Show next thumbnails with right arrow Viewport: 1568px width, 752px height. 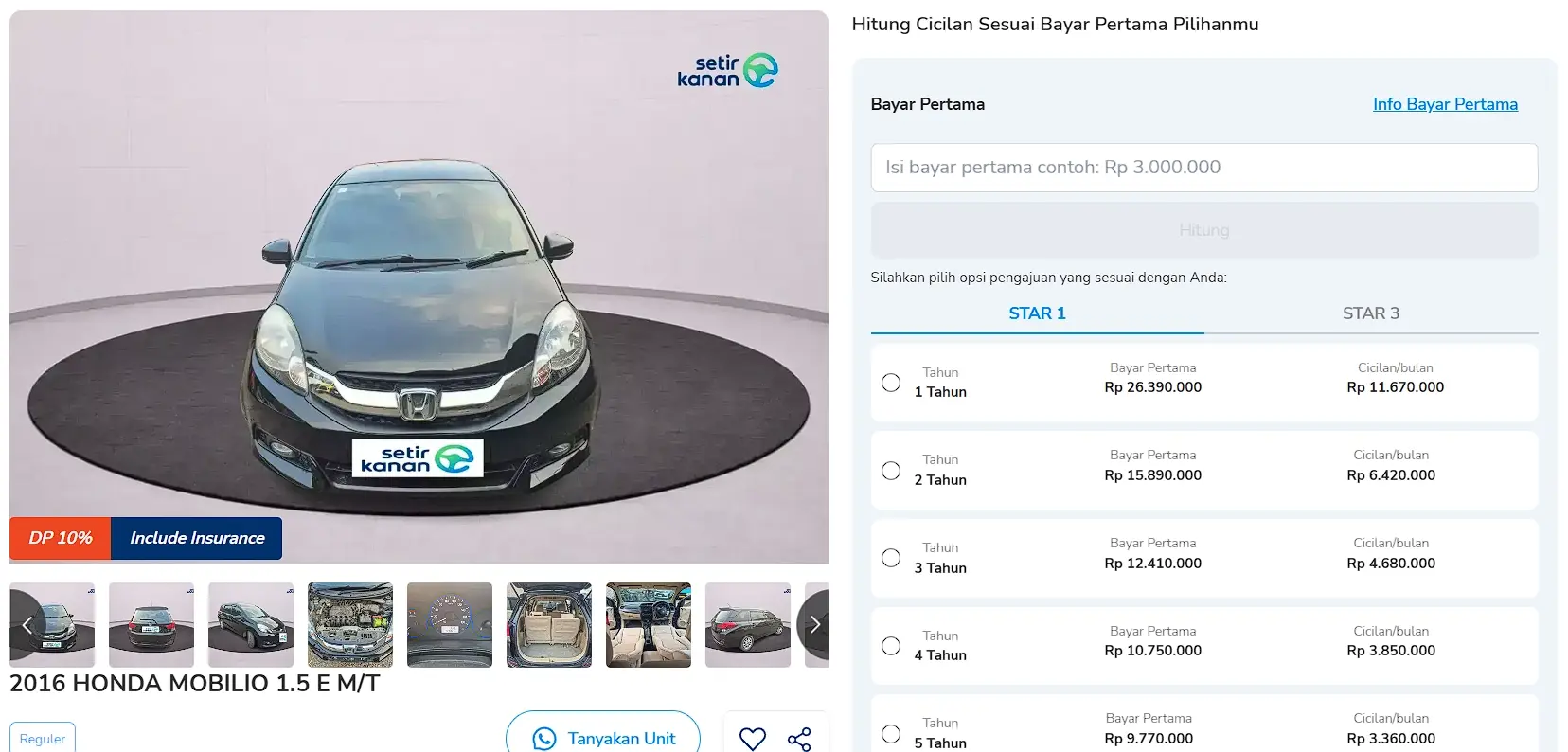814,624
